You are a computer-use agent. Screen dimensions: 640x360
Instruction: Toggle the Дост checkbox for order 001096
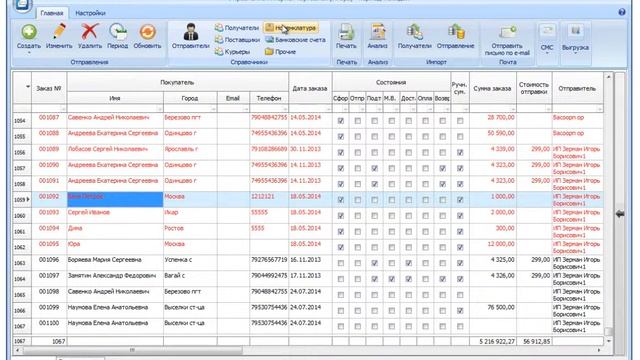(x=409, y=263)
